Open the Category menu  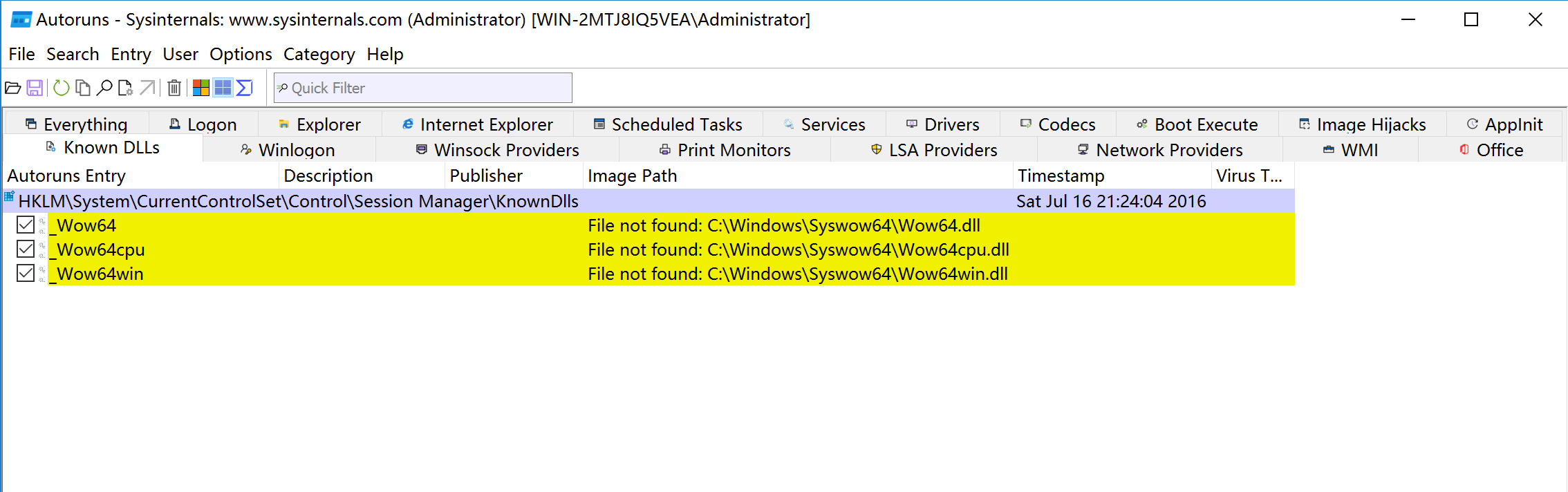pos(319,54)
